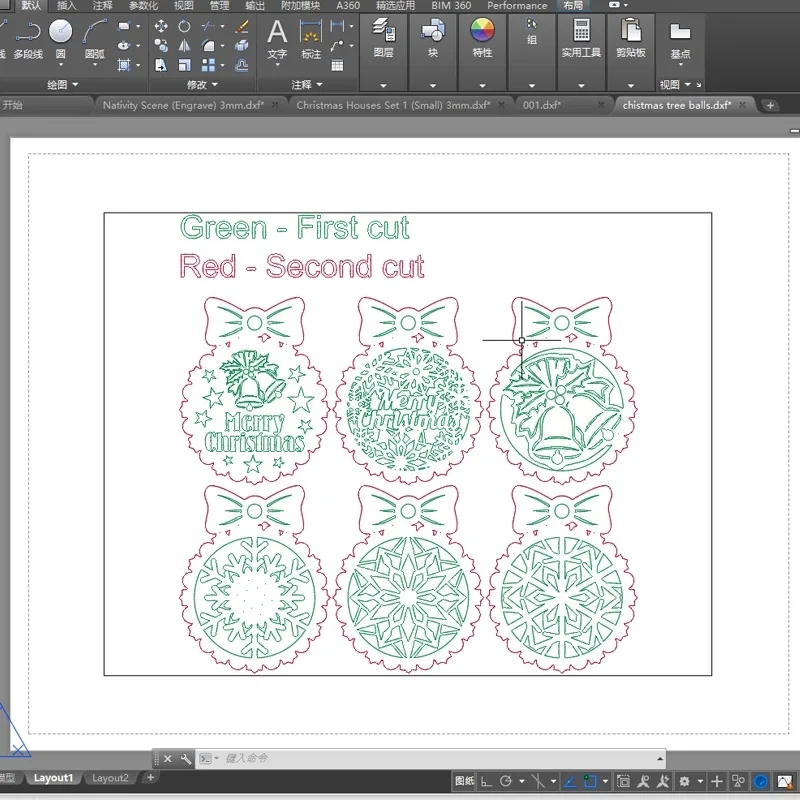Activate the Trim tool
The image size is (800, 800).
point(208,26)
